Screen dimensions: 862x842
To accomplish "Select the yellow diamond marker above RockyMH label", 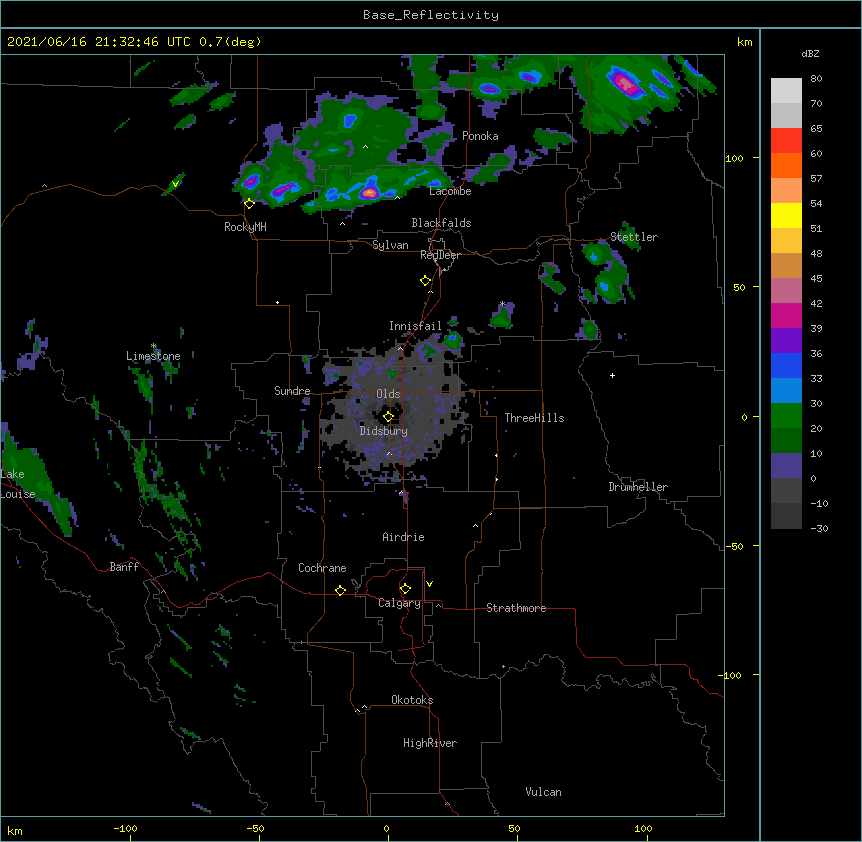I will point(249,204).
